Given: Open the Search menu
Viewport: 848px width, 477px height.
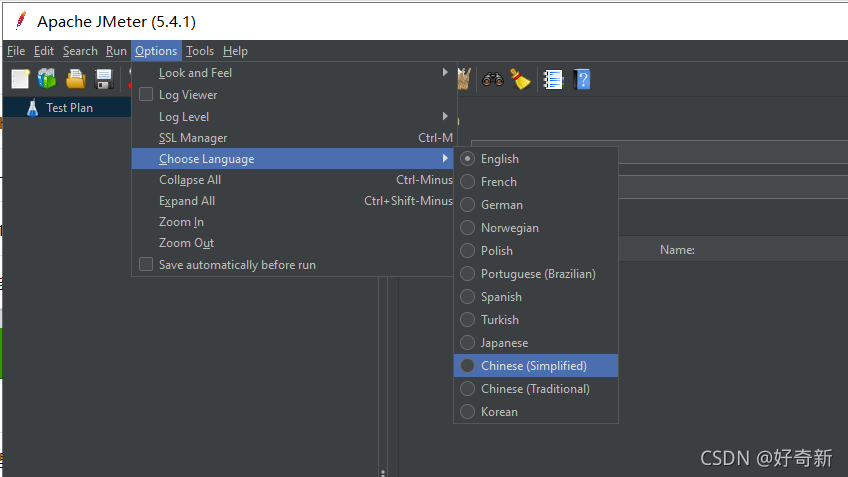Looking at the screenshot, I should 80,51.
